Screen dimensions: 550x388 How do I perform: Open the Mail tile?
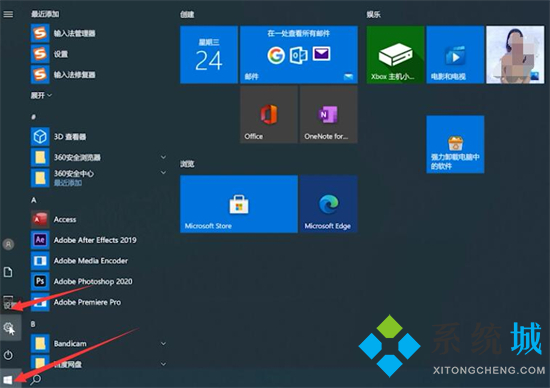[x=299, y=54]
